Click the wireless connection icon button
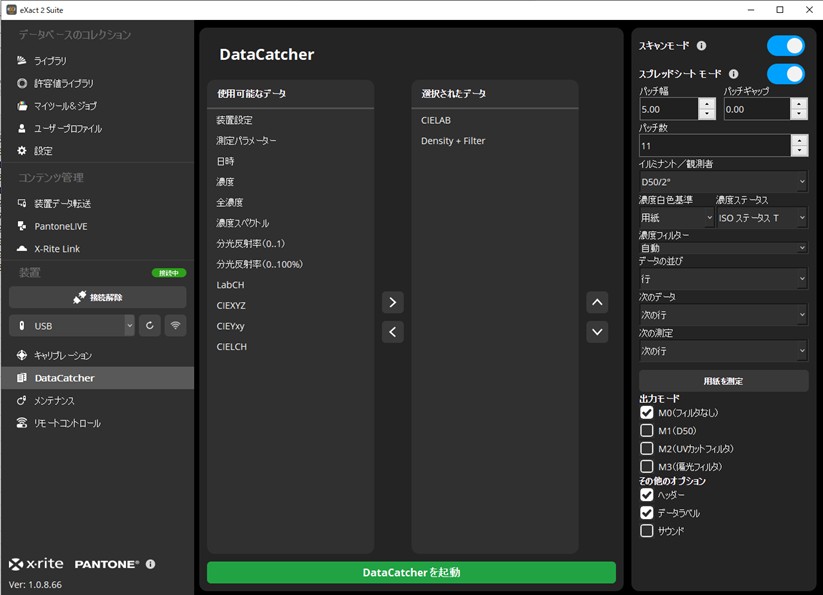Screen dimensions: 823x595 click(x=175, y=326)
